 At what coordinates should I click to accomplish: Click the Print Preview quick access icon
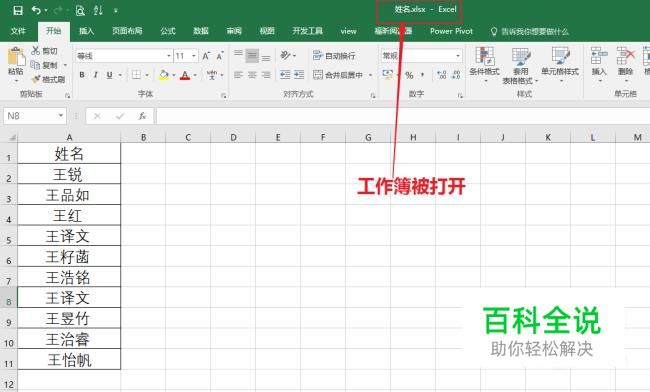80,10
